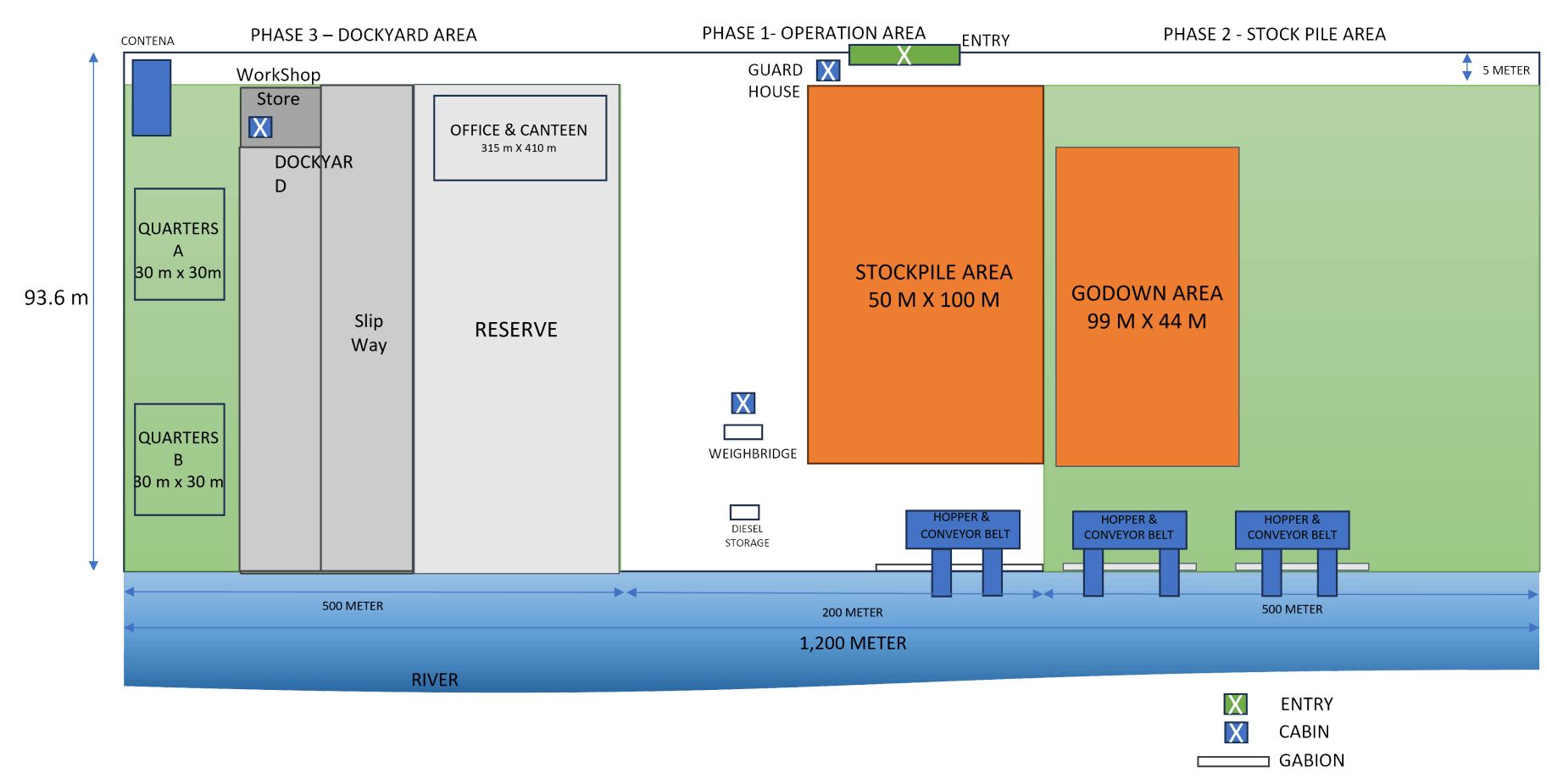1552x784 pixels.
Task: Select the Guard House cabin X marker
Action: [827, 70]
